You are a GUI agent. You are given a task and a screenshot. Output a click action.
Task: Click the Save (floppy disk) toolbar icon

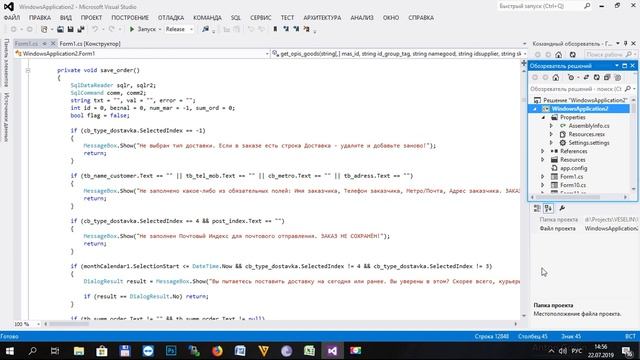(x=71, y=29)
